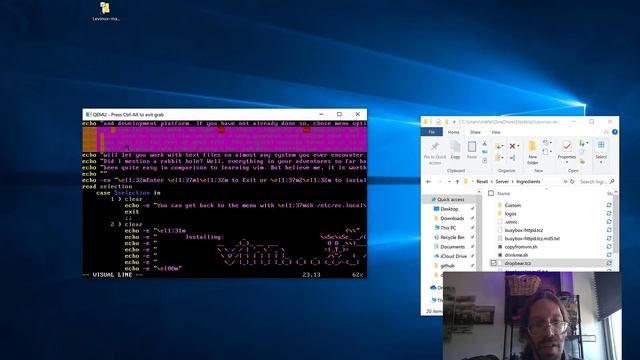This screenshot has height=360, width=640.
Task: Click the Copy to folder icon
Action: point(498,157)
